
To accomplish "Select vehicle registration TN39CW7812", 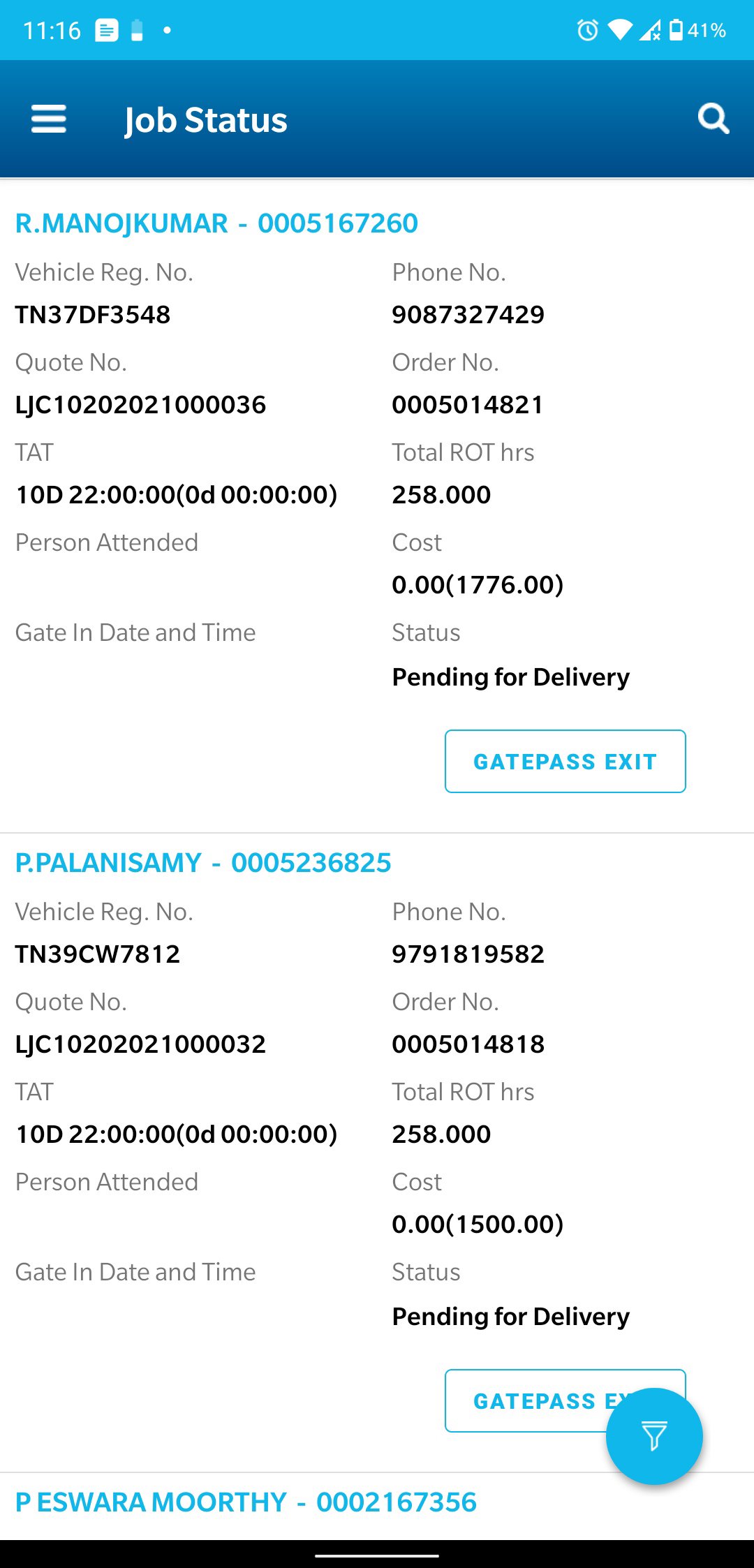I will tap(98, 954).
